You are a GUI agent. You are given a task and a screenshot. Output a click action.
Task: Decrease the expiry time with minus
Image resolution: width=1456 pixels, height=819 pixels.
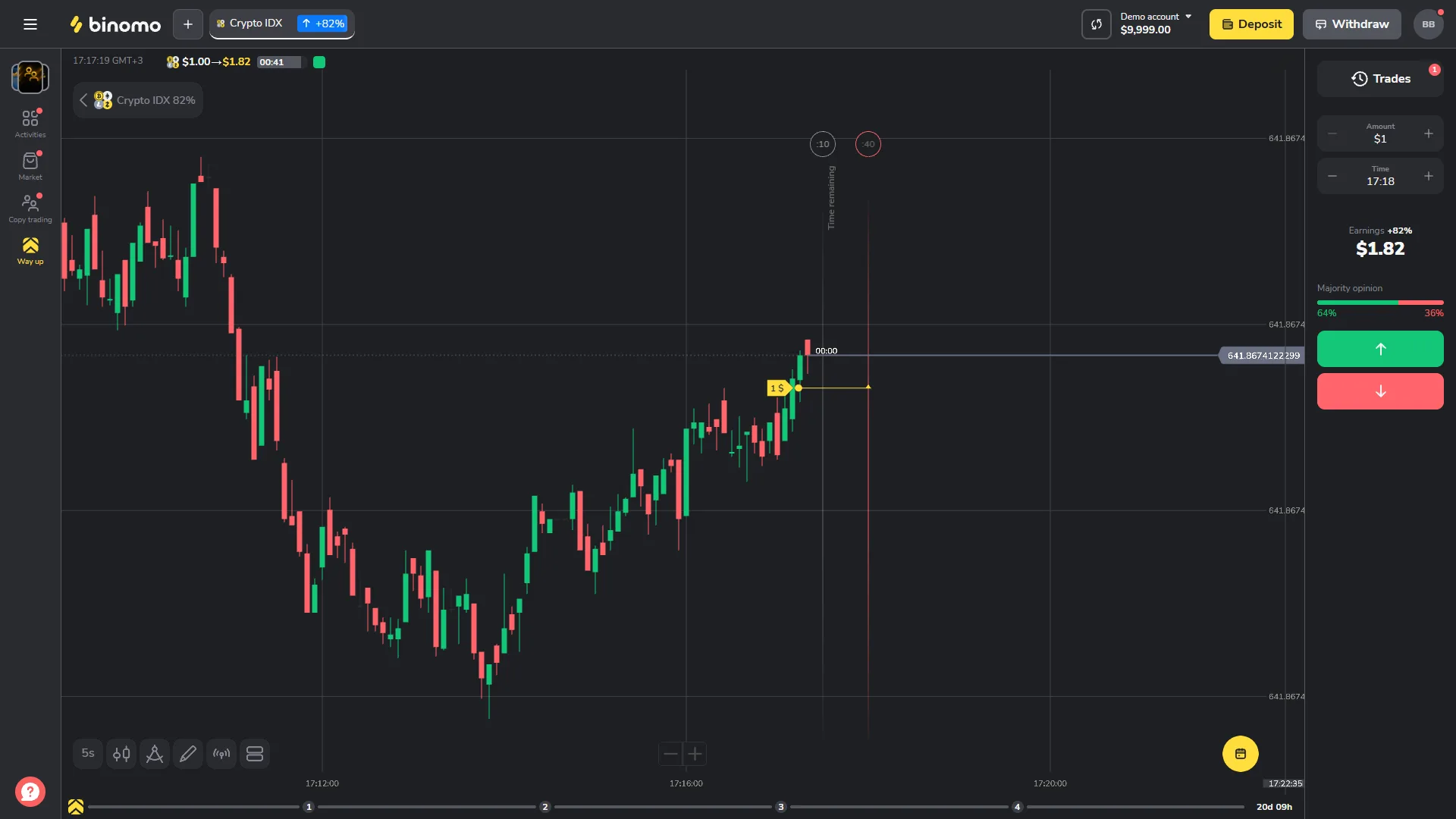[x=1332, y=176]
